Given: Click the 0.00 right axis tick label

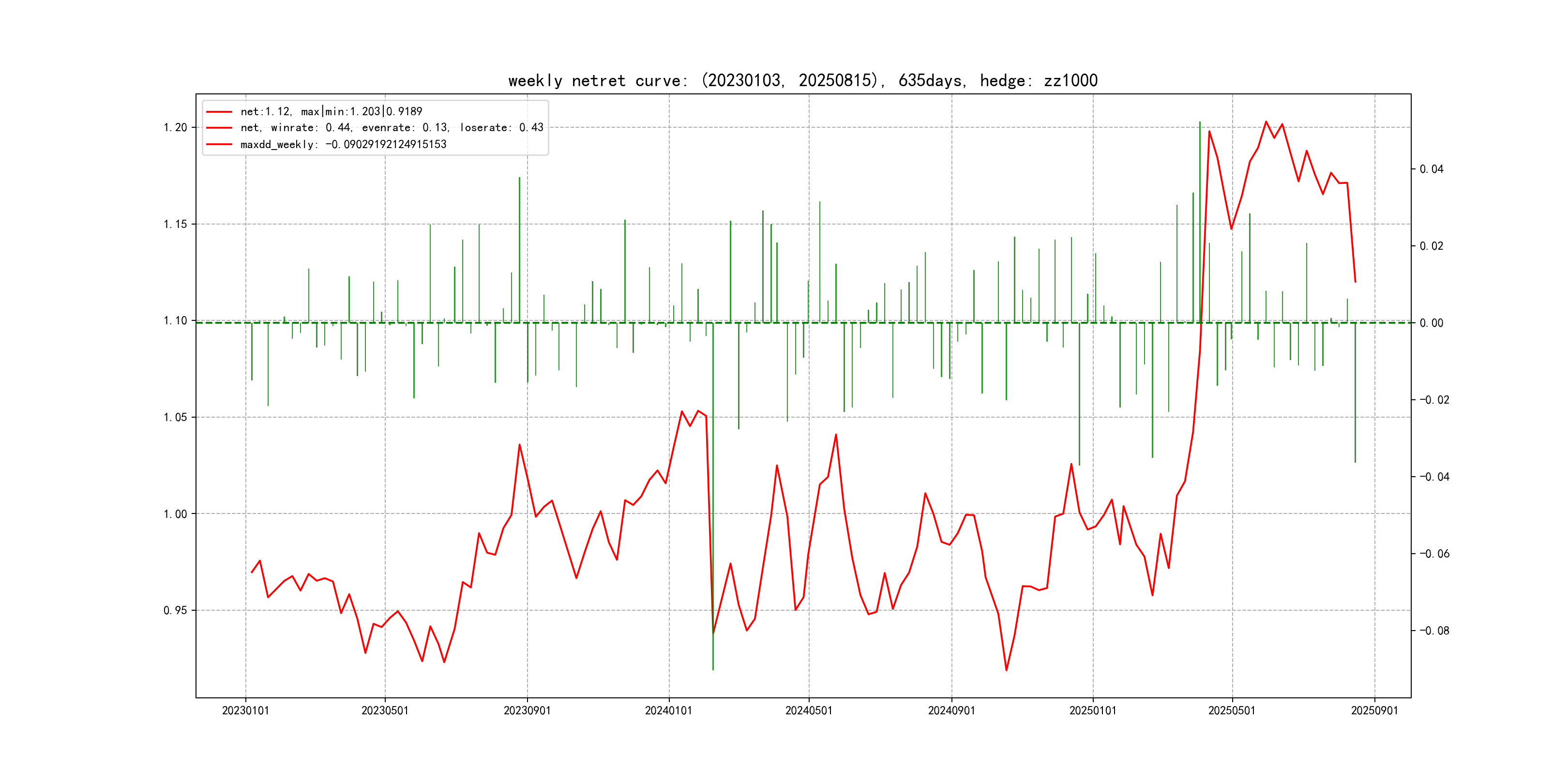Looking at the screenshot, I should coord(1431,323).
